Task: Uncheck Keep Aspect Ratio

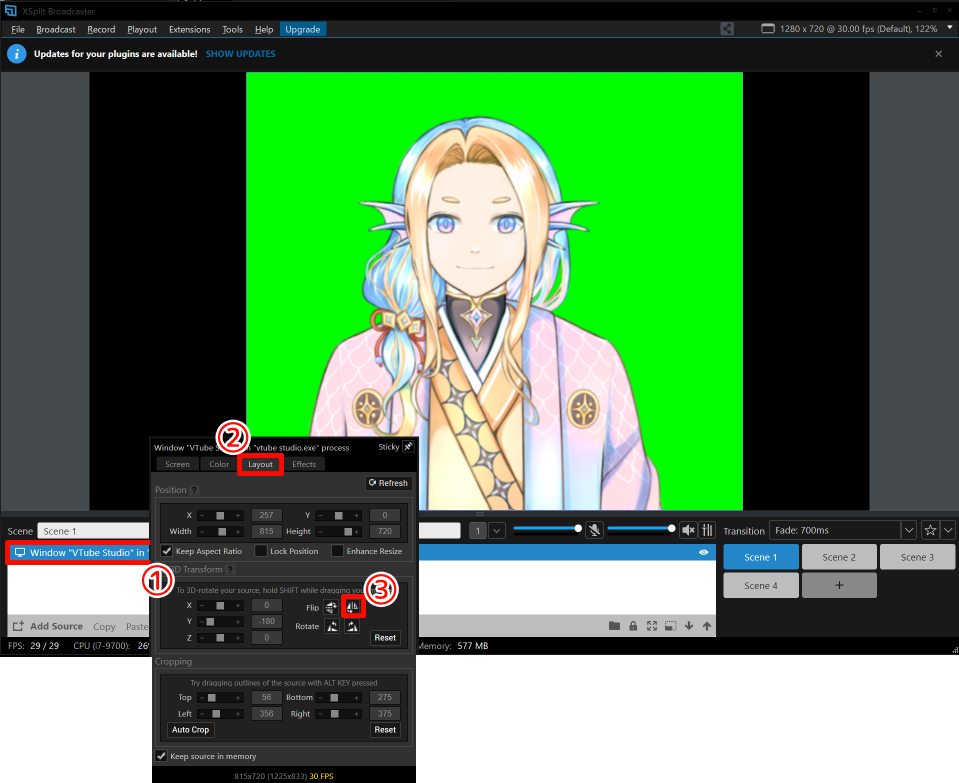Action: pos(166,551)
